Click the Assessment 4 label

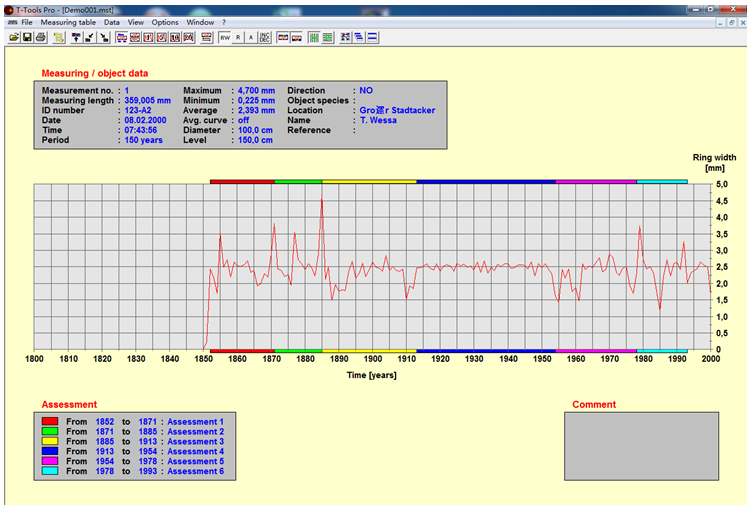click(x=195, y=451)
